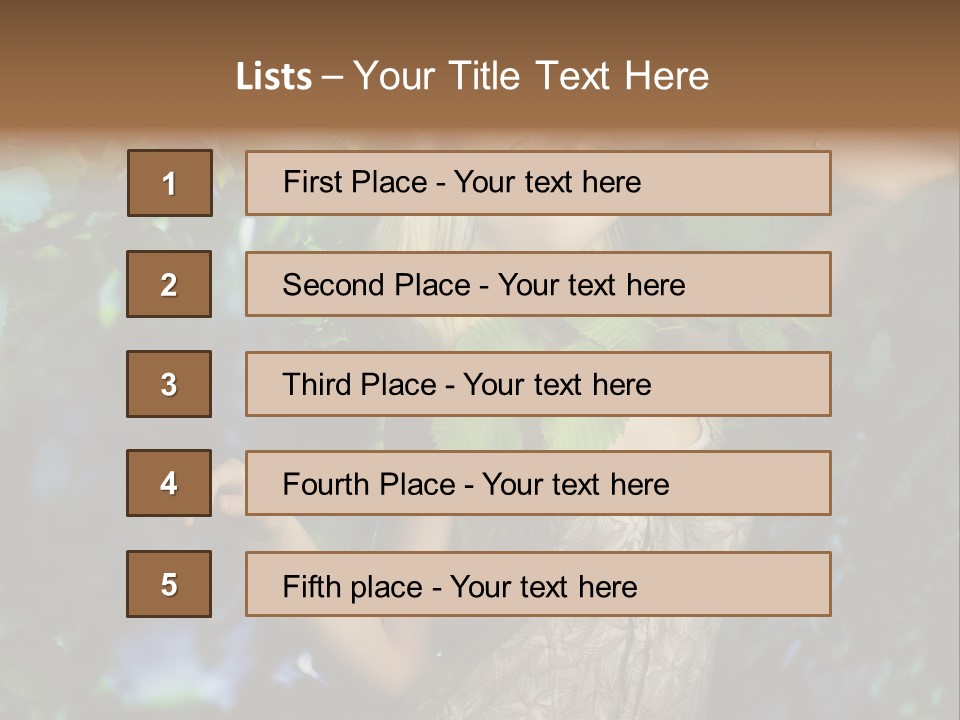This screenshot has height=720, width=960.
Task: Click the word "Fifth" in last row
Action: [313, 586]
